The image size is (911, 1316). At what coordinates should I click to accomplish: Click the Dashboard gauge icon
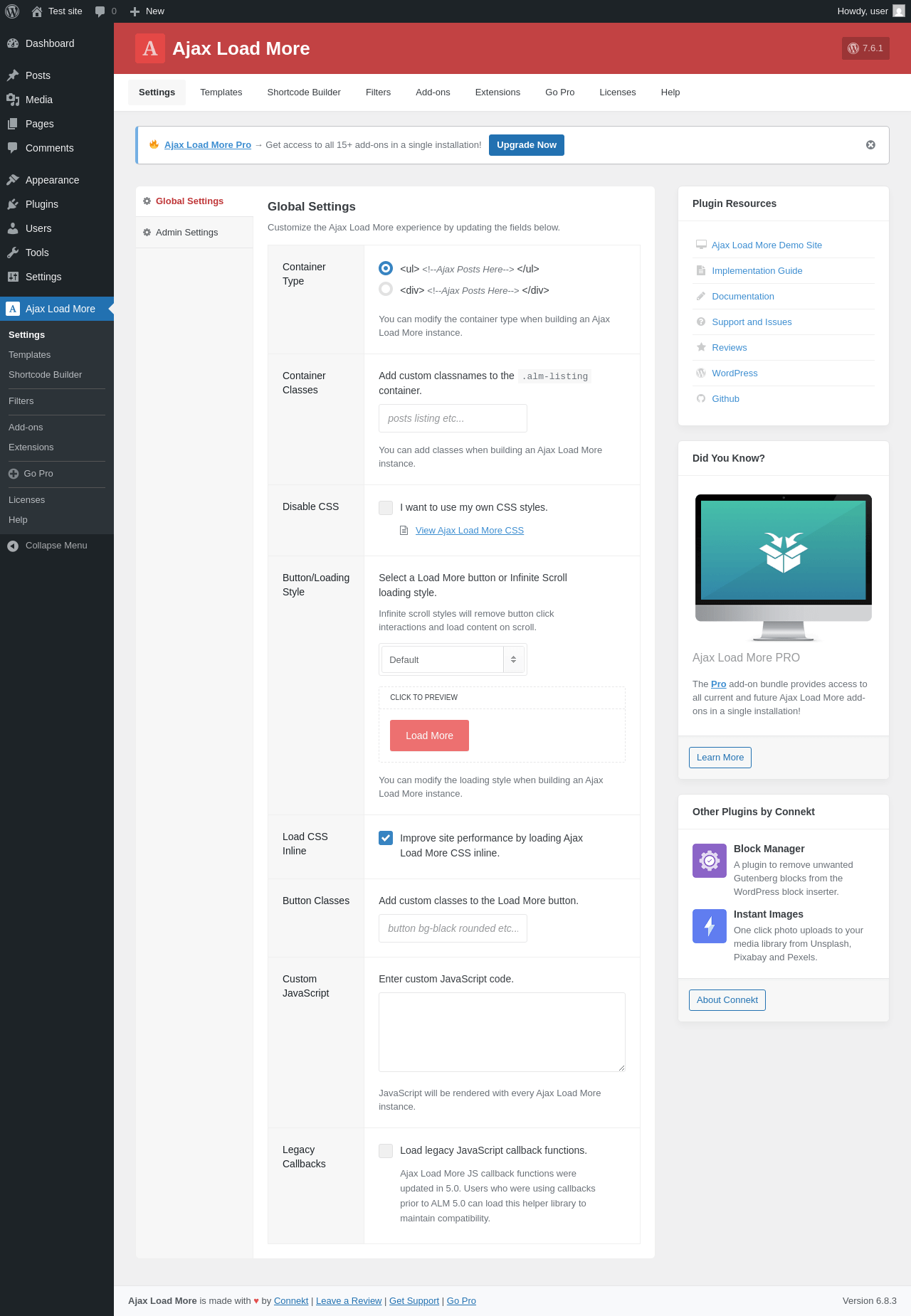point(13,43)
